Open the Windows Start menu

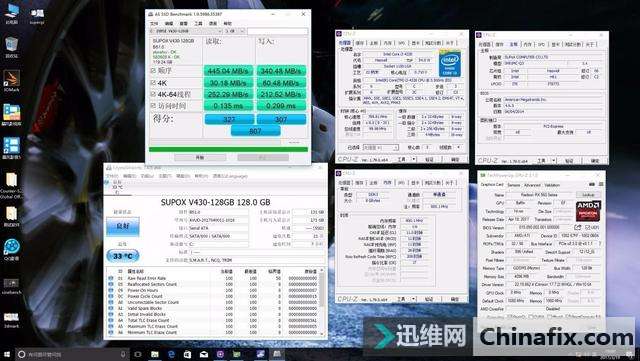tap(7, 354)
